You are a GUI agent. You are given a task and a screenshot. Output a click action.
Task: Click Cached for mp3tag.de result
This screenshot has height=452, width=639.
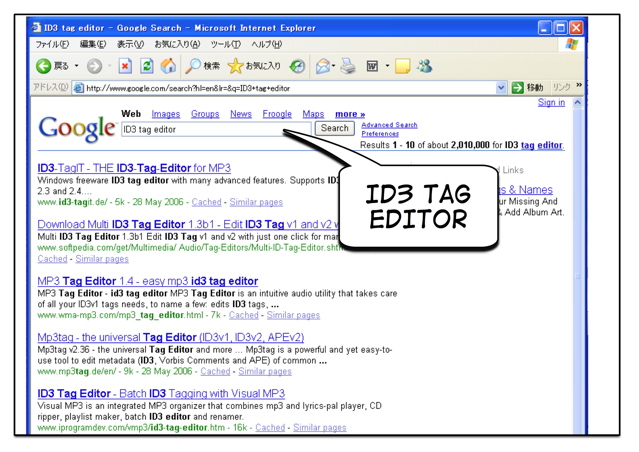coord(215,371)
